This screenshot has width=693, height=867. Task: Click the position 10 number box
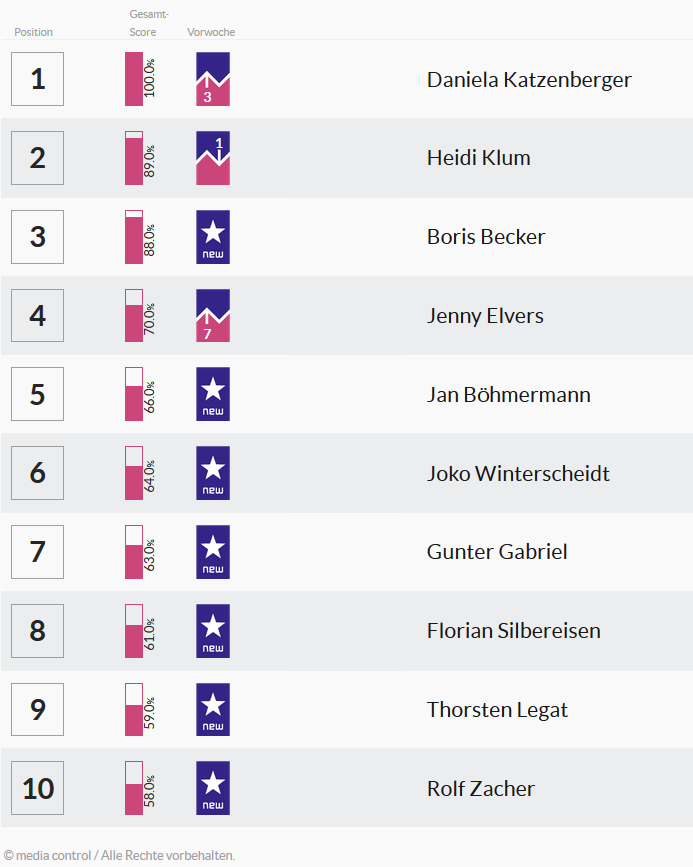coord(38,788)
